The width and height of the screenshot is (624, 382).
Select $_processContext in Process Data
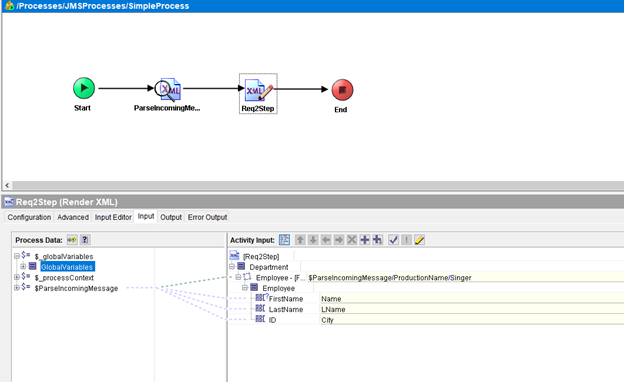coord(64,278)
